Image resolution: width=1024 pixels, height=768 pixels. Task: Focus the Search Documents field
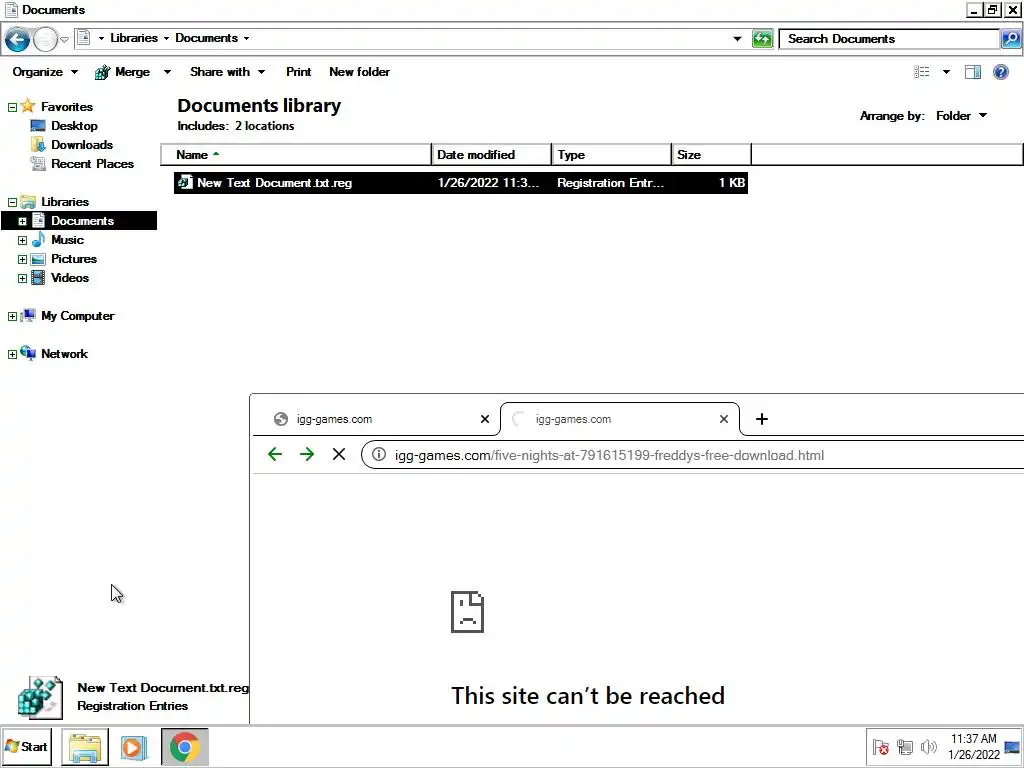point(889,39)
